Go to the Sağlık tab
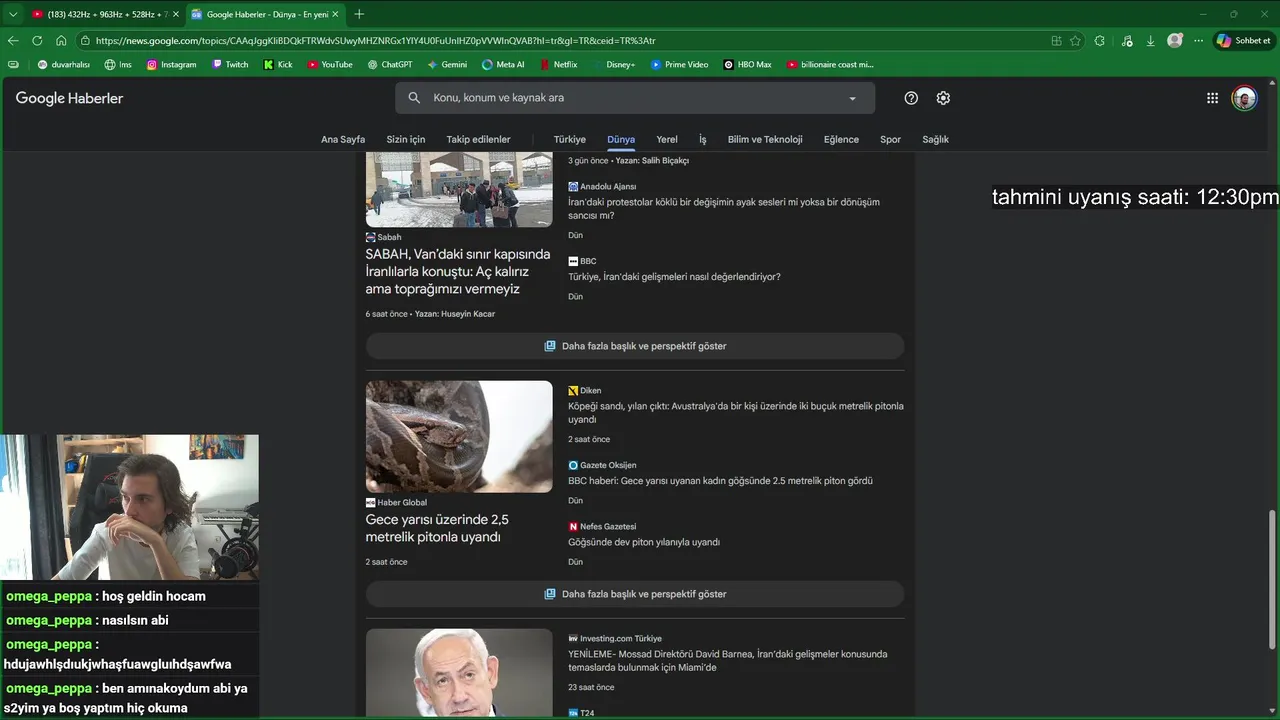The height and width of the screenshot is (720, 1280). tap(935, 139)
